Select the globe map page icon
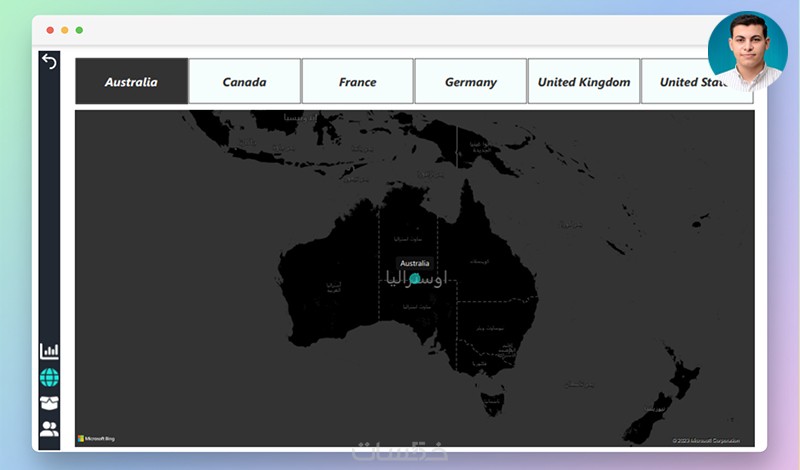 (x=49, y=378)
